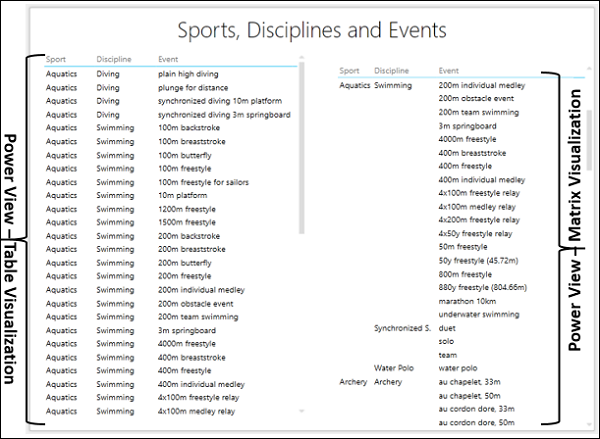
Task: Click the duet event in matrix
Action: [448, 328]
